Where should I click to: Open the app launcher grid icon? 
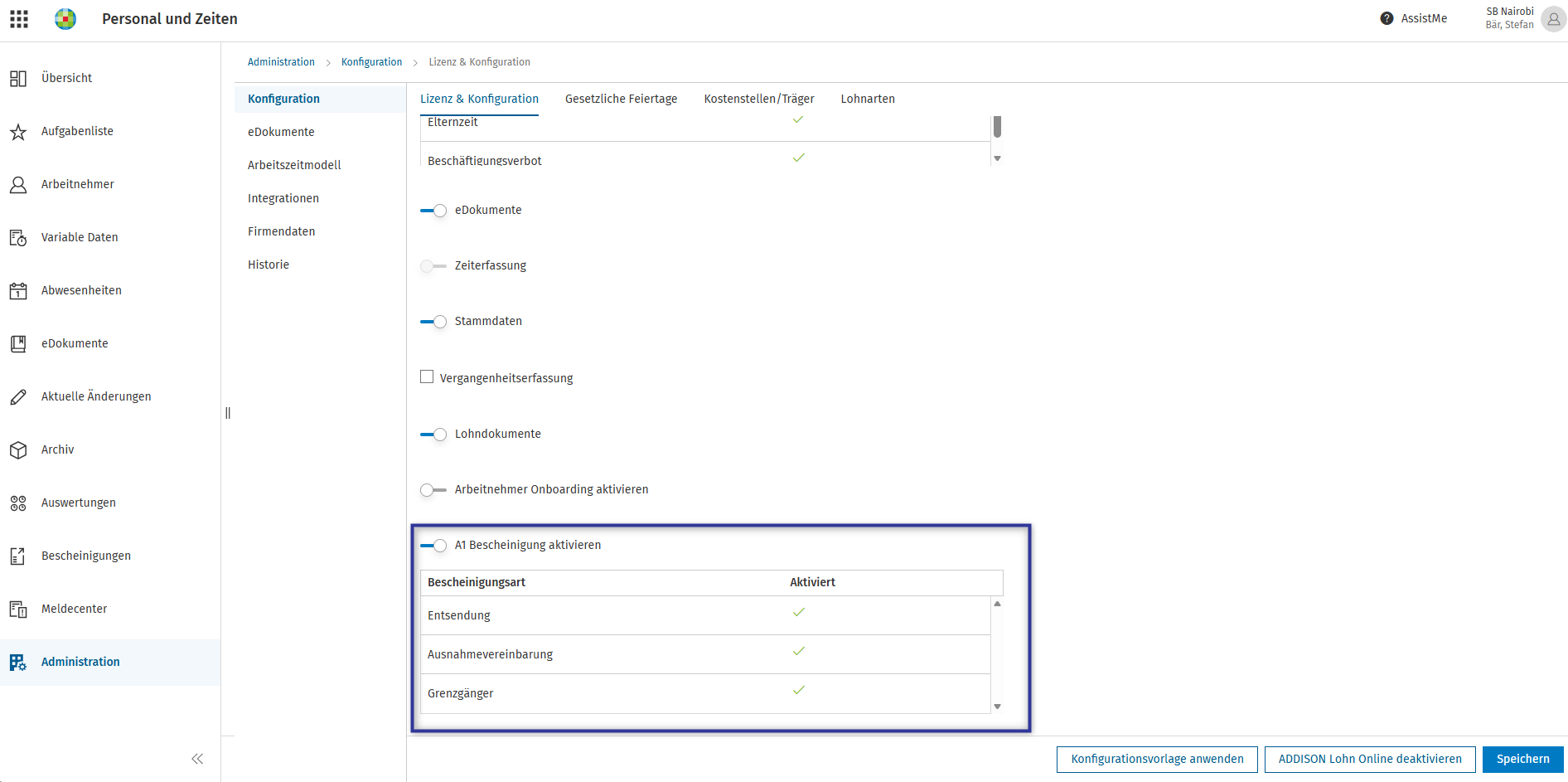(x=19, y=19)
